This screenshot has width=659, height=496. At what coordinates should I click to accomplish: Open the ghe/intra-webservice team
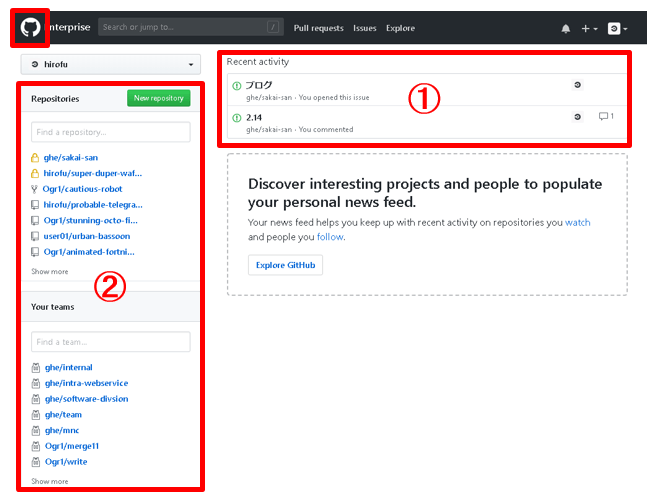(x=86, y=383)
